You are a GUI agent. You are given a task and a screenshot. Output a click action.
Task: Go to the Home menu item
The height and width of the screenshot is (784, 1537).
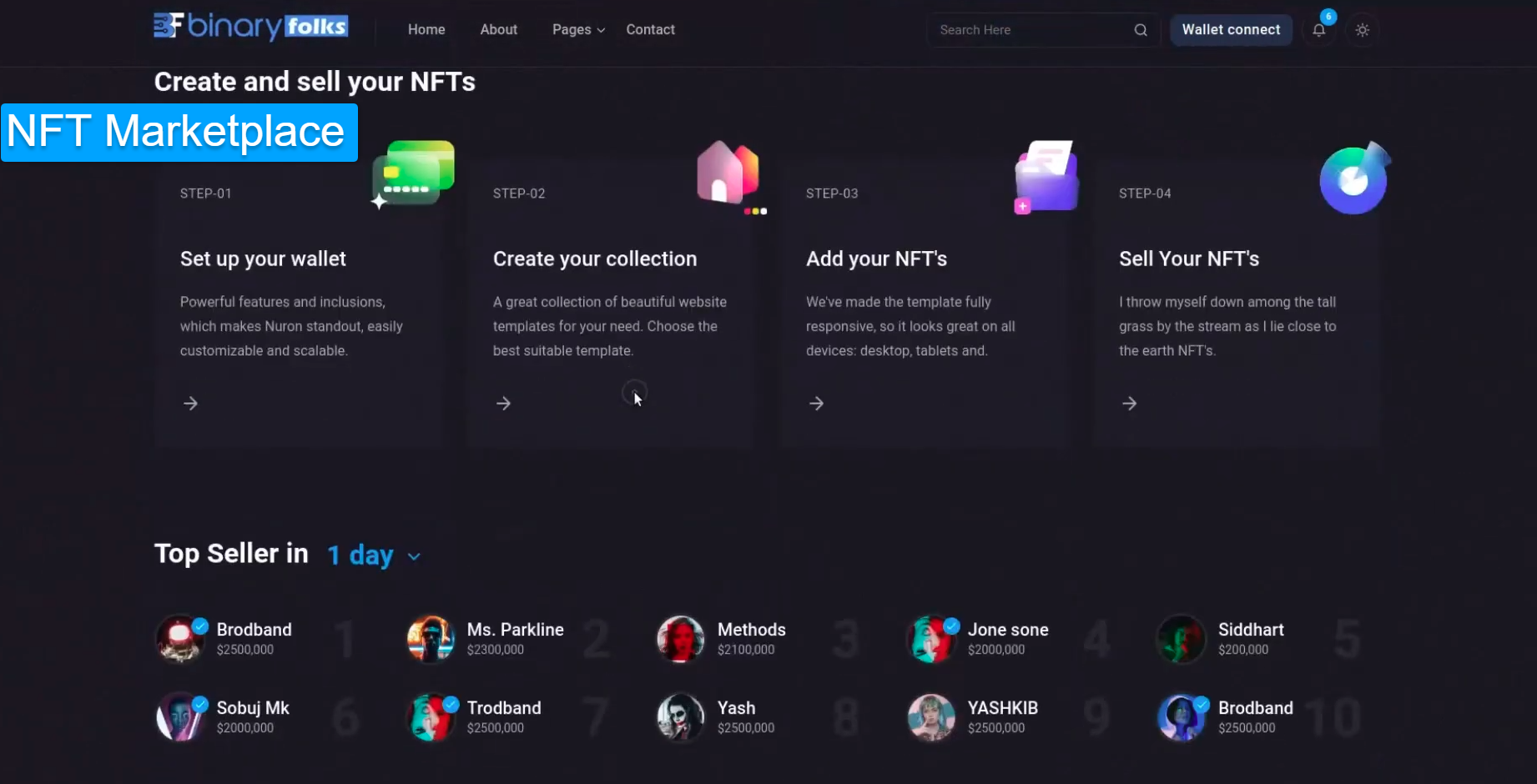pos(426,30)
